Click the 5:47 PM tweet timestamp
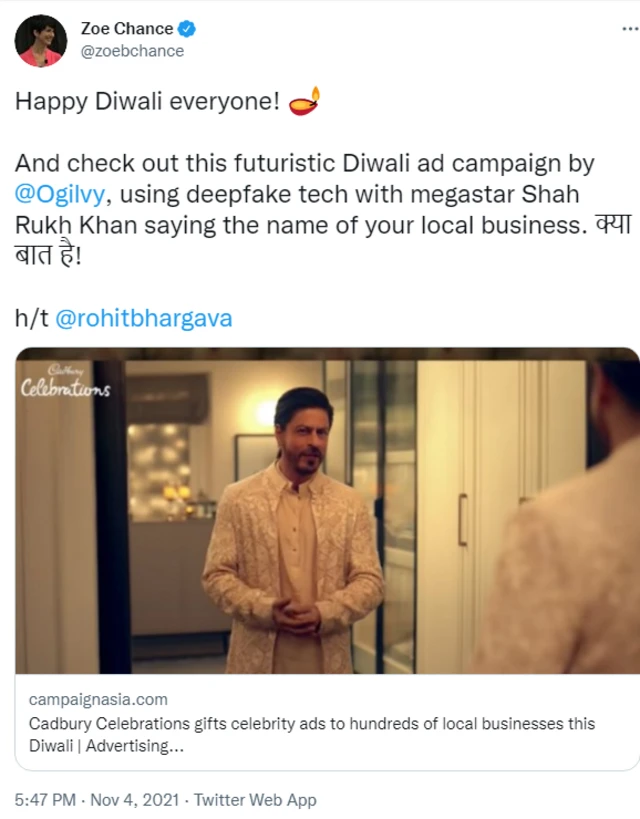Viewport: 640px width, 819px height. click(x=45, y=800)
